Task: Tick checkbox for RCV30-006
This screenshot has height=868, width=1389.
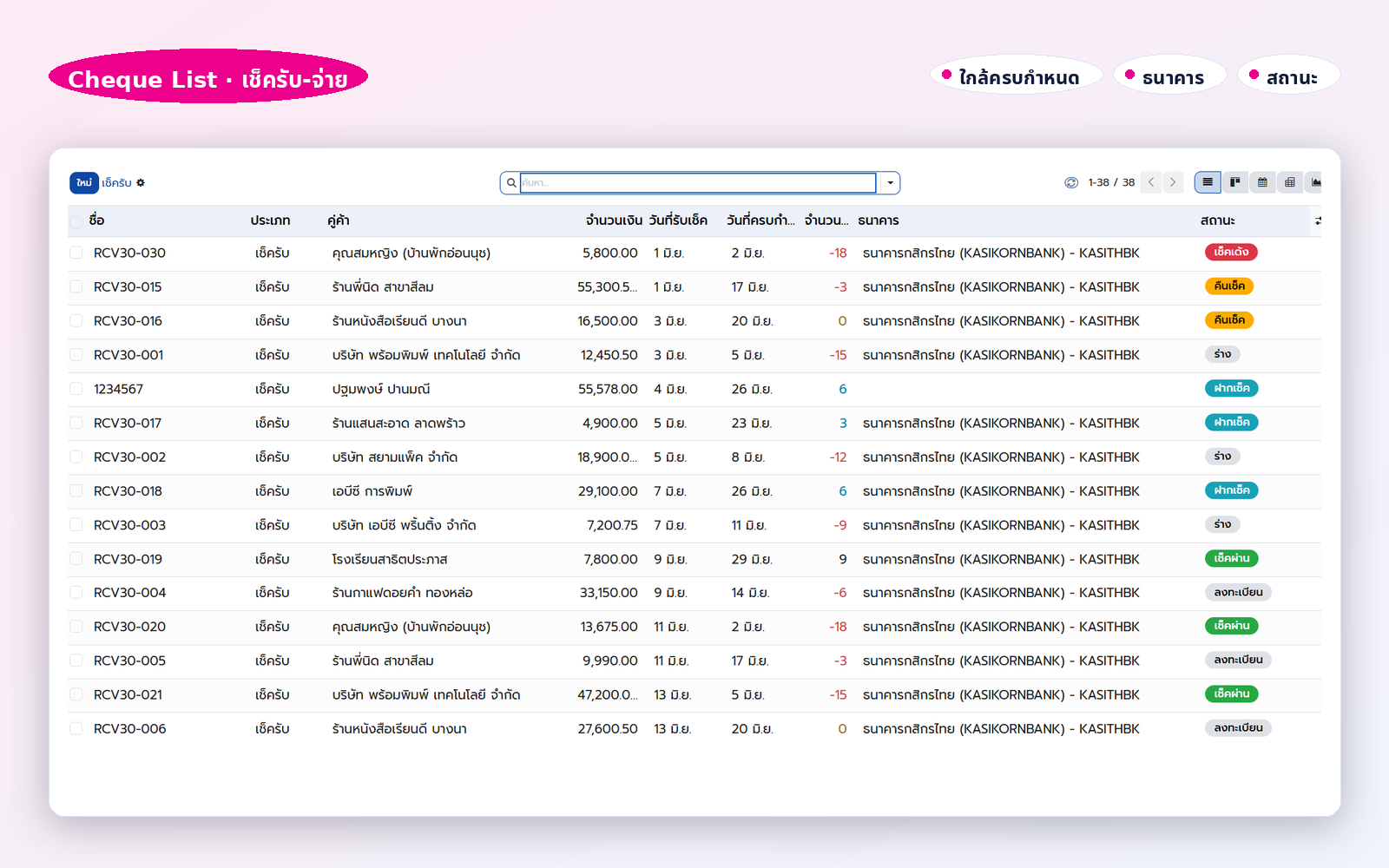Action: [76, 728]
